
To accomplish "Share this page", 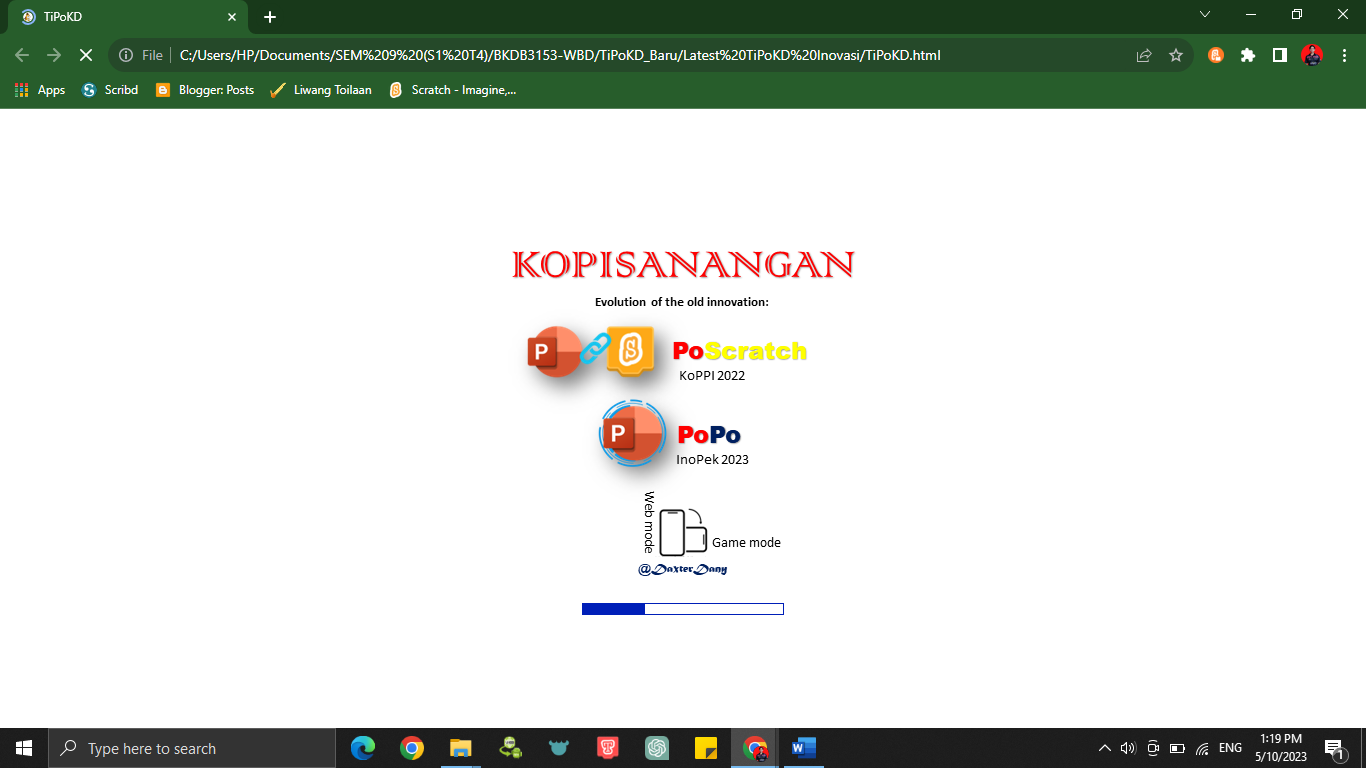I will [1144, 56].
